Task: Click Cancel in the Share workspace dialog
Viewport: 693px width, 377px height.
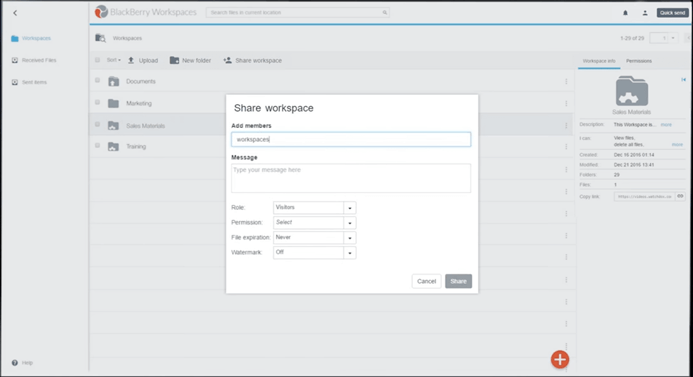Action: click(426, 281)
